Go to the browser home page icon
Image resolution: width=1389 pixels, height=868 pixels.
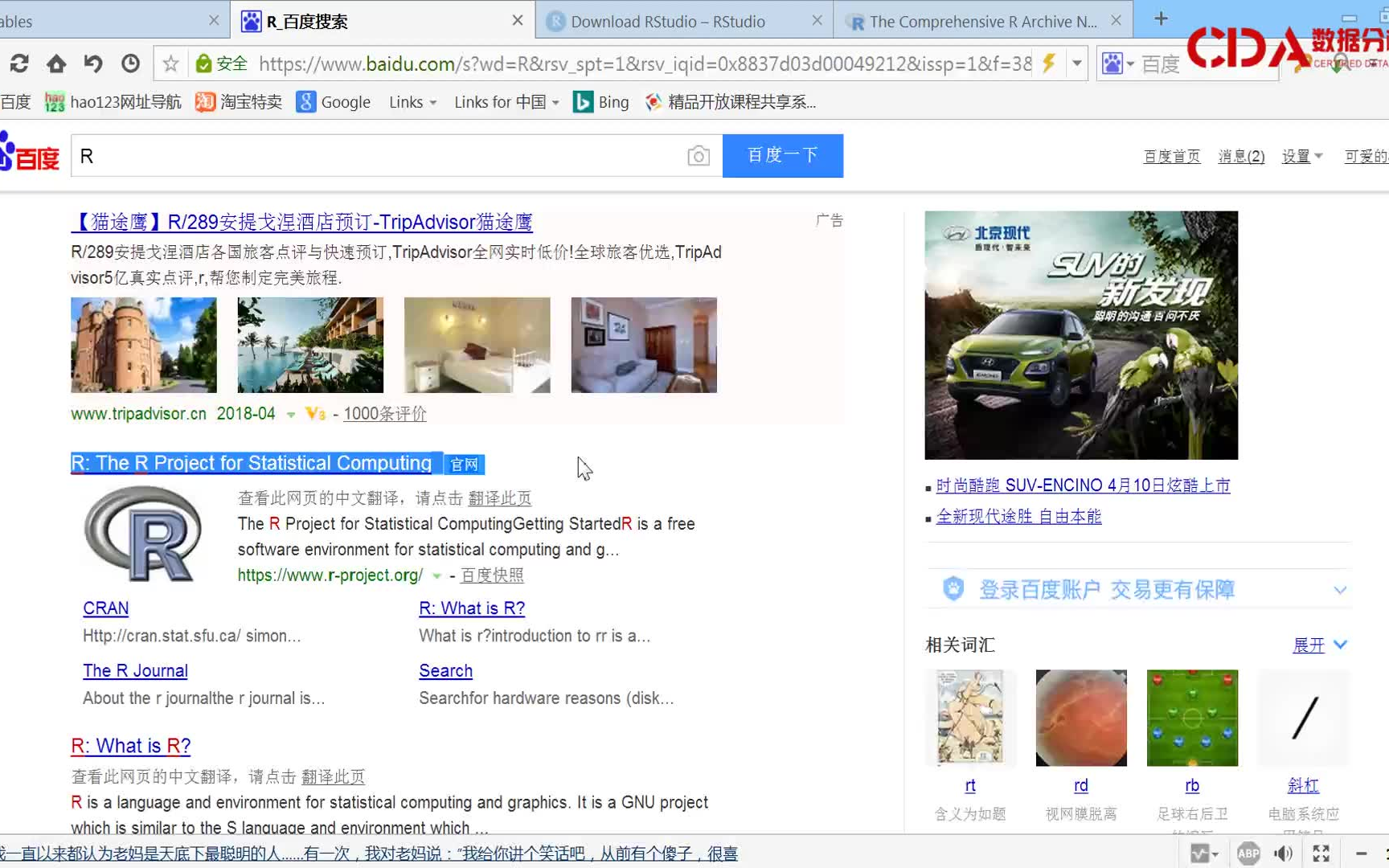tap(56, 63)
